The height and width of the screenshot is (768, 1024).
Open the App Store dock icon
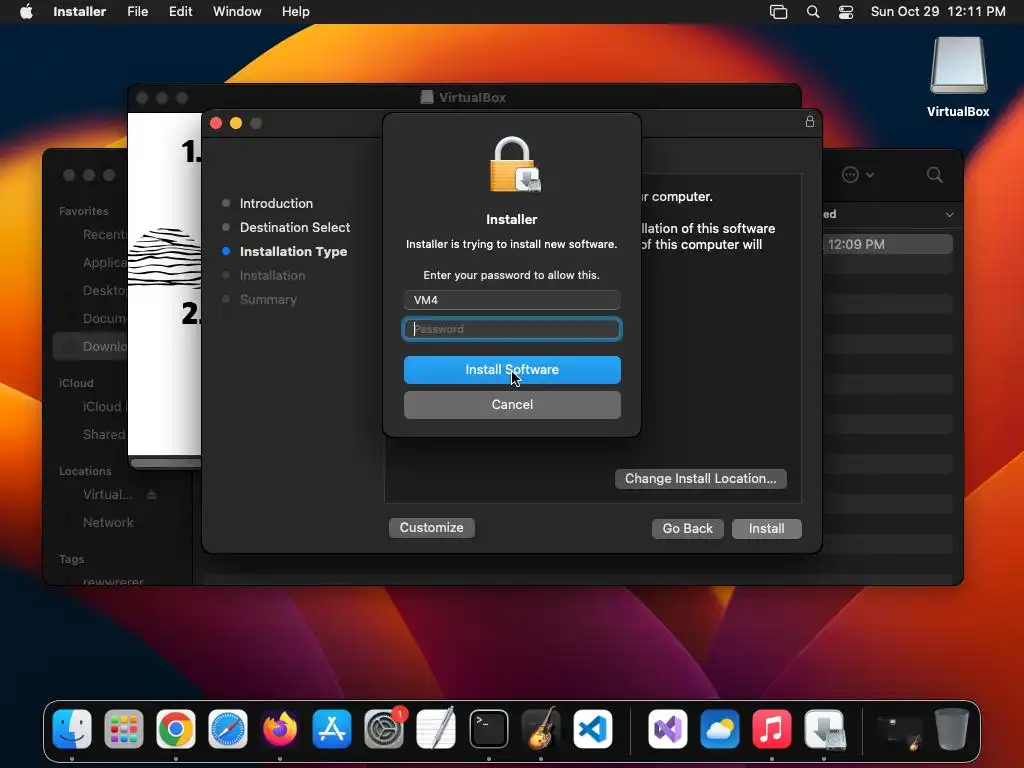pos(332,728)
